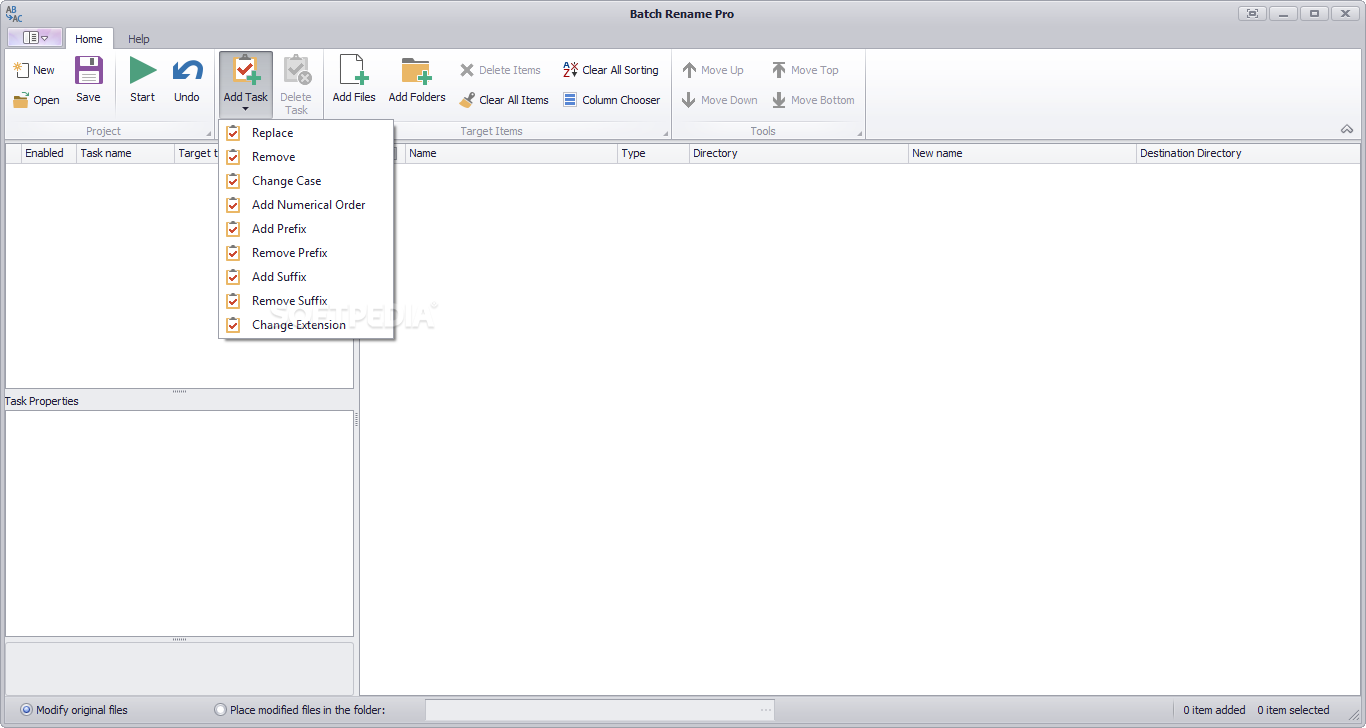This screenshot has height=728, width=1366.
Task: Click the Move Top button
Action: 805,70
